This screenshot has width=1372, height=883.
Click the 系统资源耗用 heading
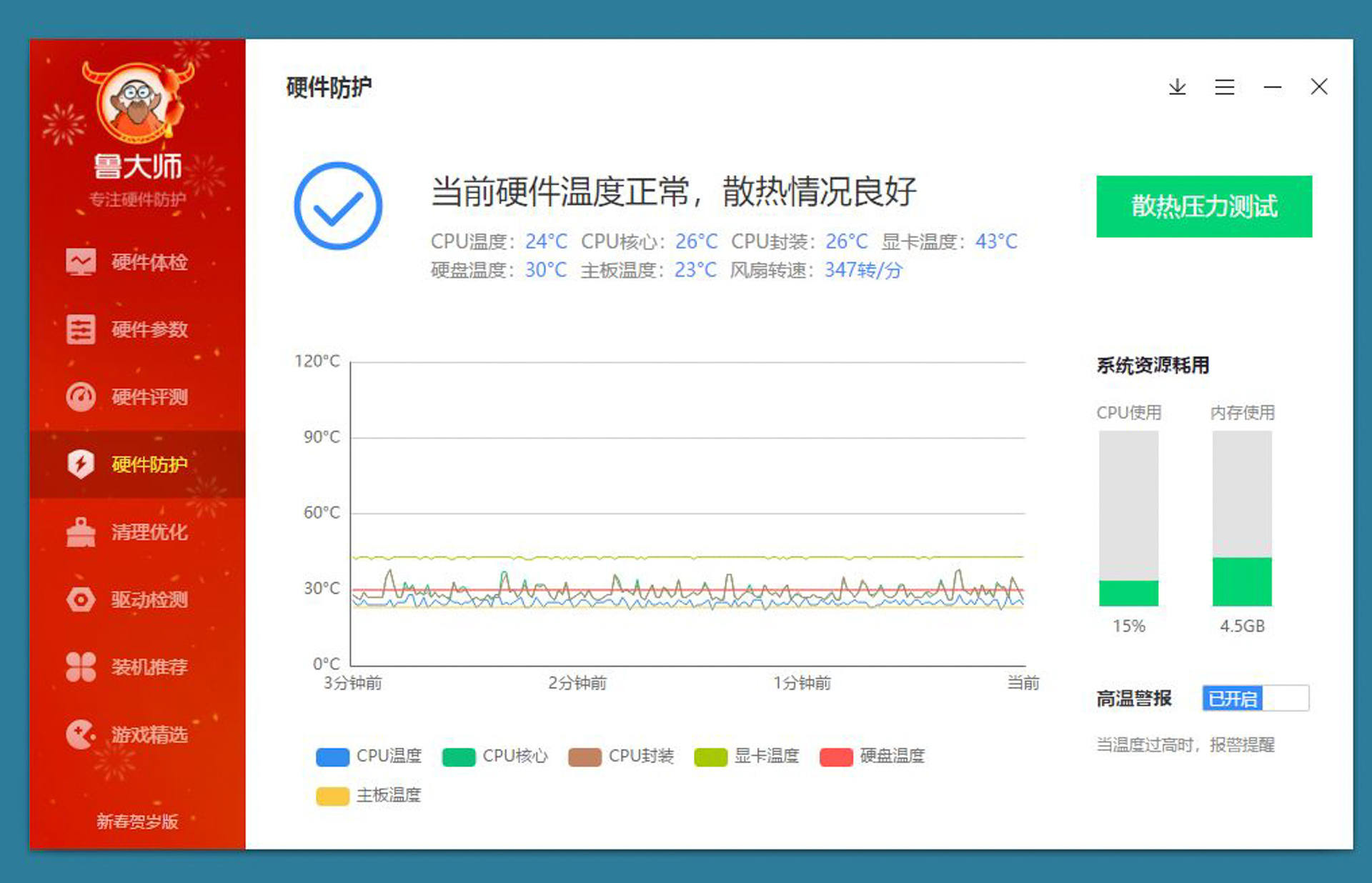(1153, 366)
